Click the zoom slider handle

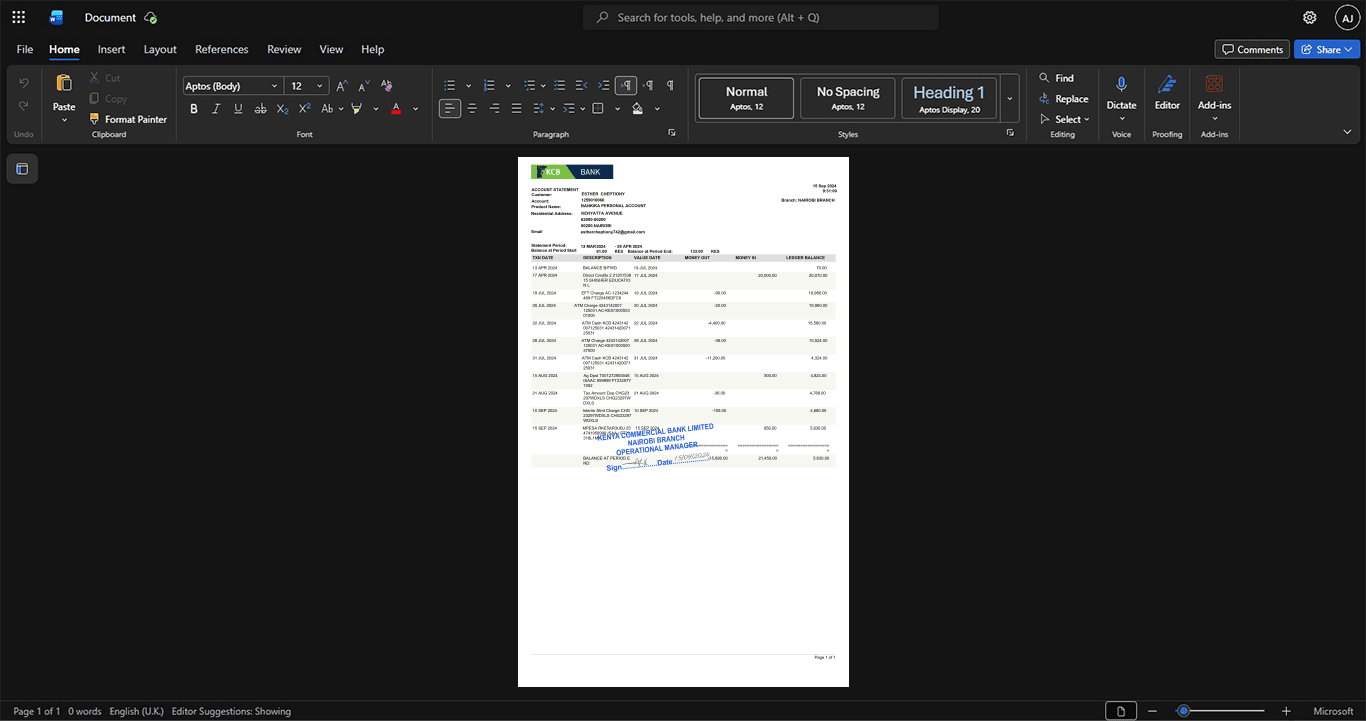(x=1183, y=711)
